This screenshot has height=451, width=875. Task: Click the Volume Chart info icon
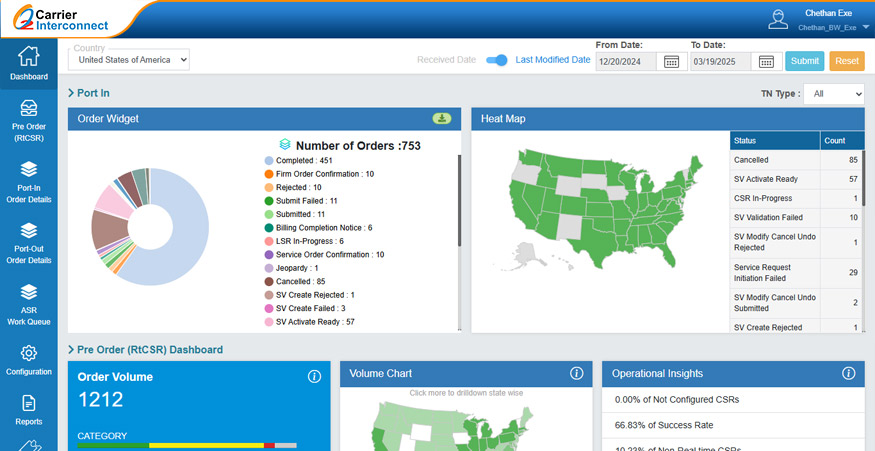pyautogui.click(x=576, y=374)
